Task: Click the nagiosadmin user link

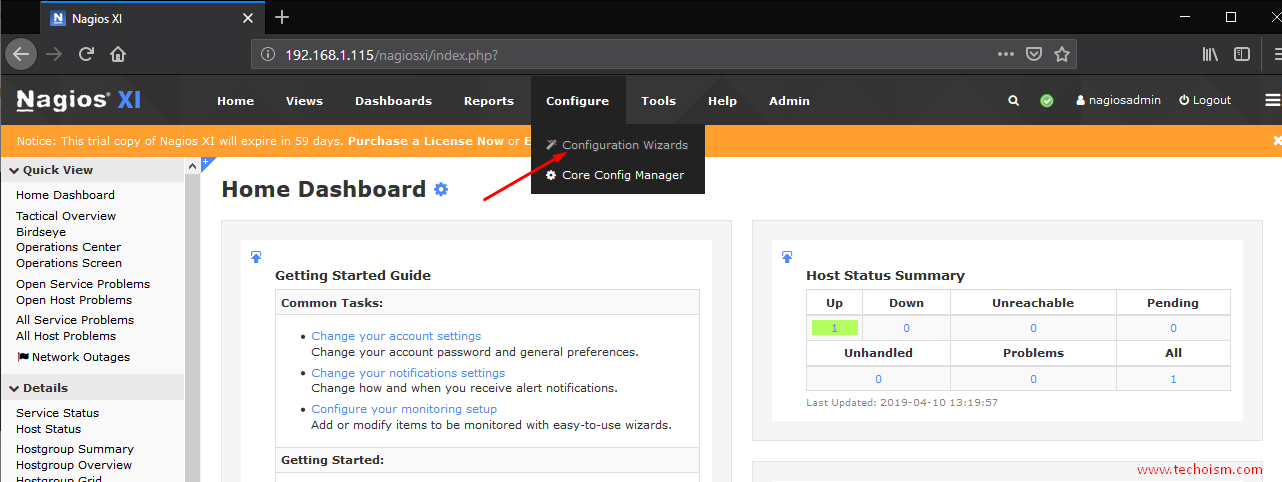Action: click(x=1118, y=100)
